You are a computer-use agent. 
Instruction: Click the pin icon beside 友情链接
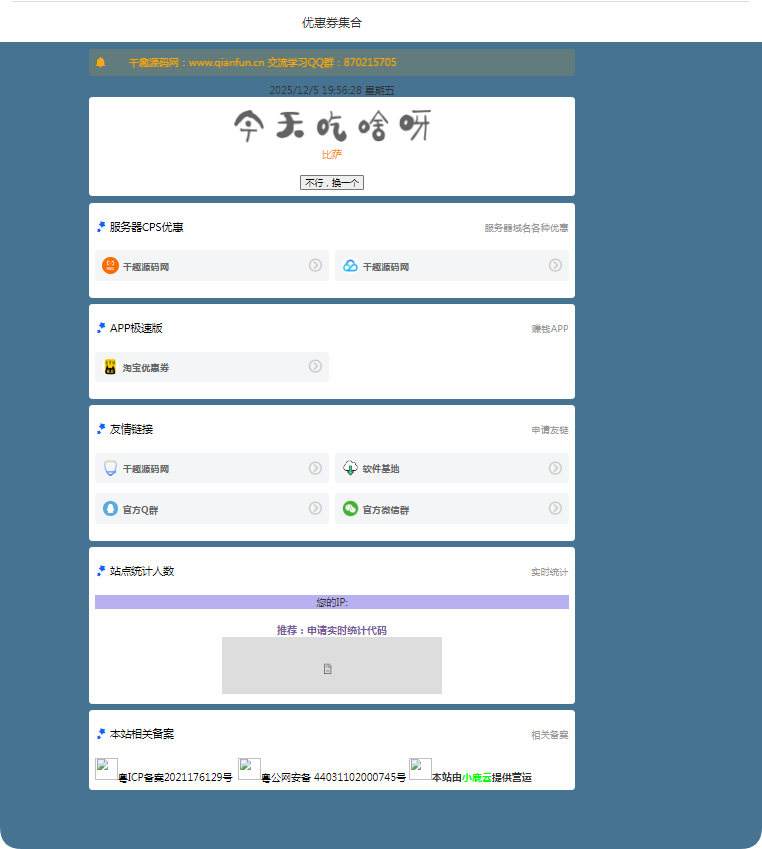(x=101, y=429)
